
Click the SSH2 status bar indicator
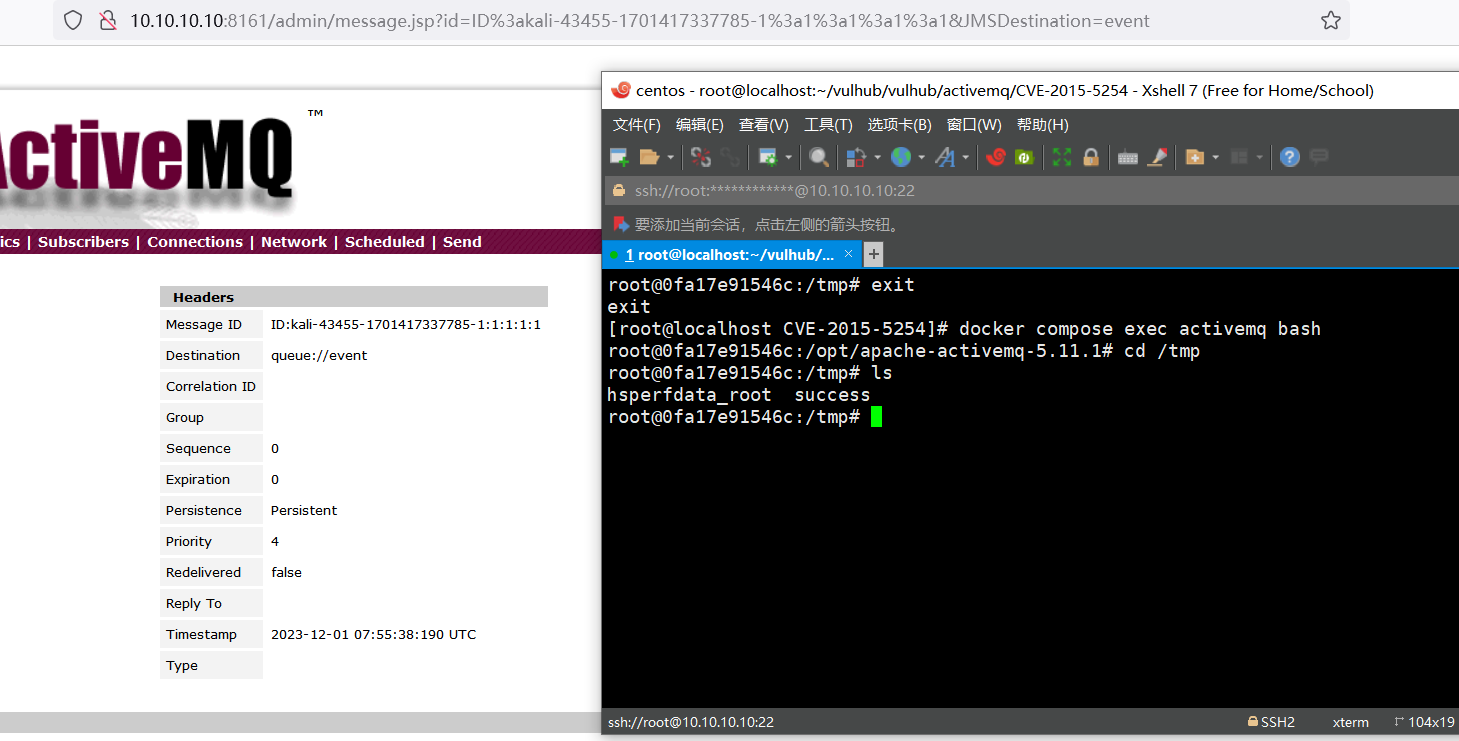[x=1271, y=722]
